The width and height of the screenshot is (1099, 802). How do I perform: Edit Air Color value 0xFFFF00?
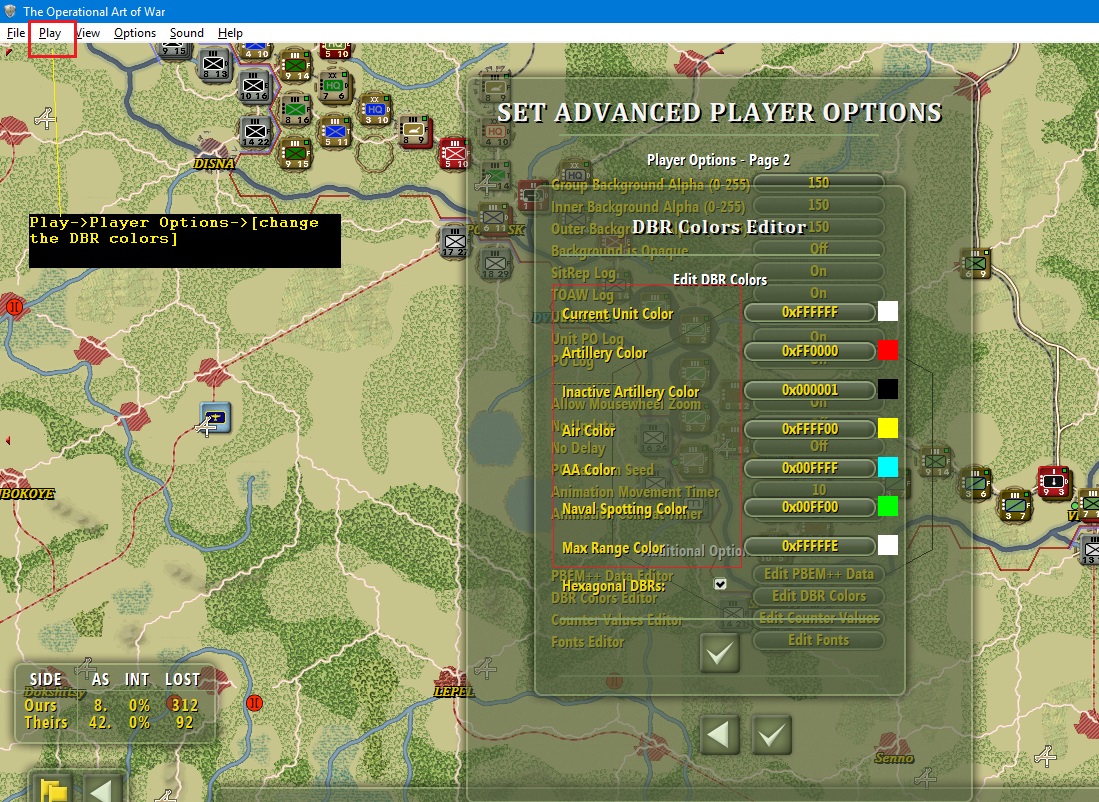[810, 429]
